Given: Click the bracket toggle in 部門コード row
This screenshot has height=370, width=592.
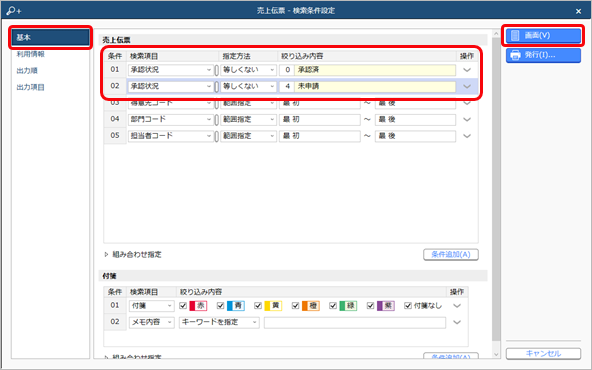Looking at the screenshot, I should click(216, 120).
